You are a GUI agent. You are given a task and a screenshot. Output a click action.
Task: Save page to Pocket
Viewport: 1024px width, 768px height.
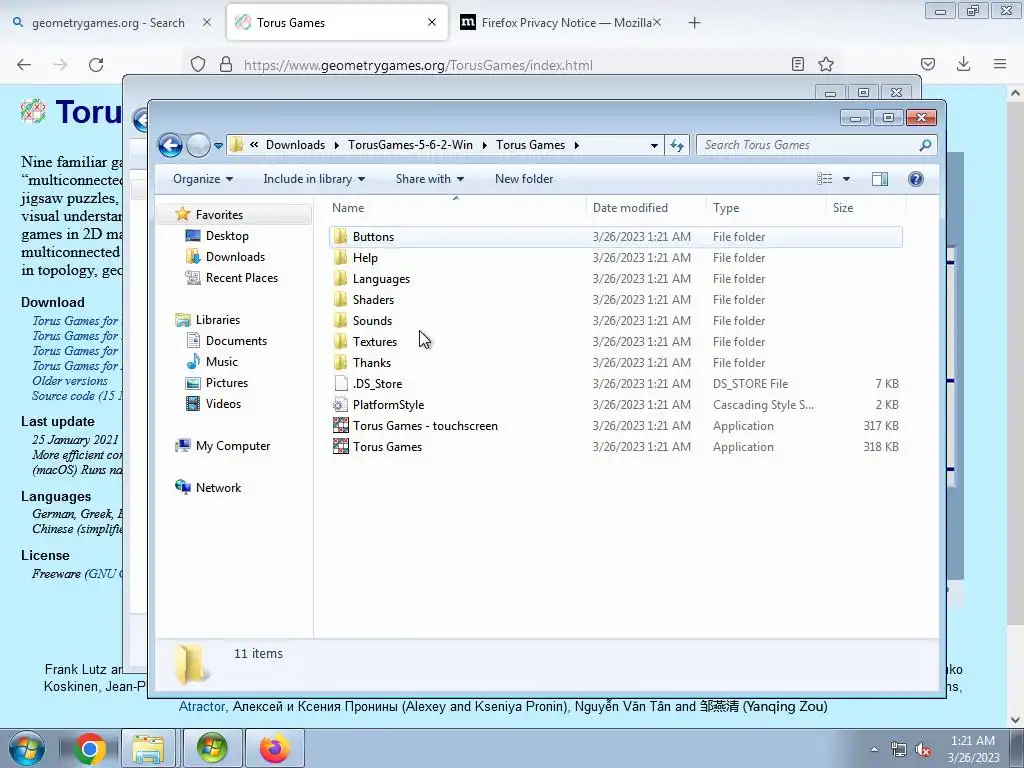click(927, 64)
